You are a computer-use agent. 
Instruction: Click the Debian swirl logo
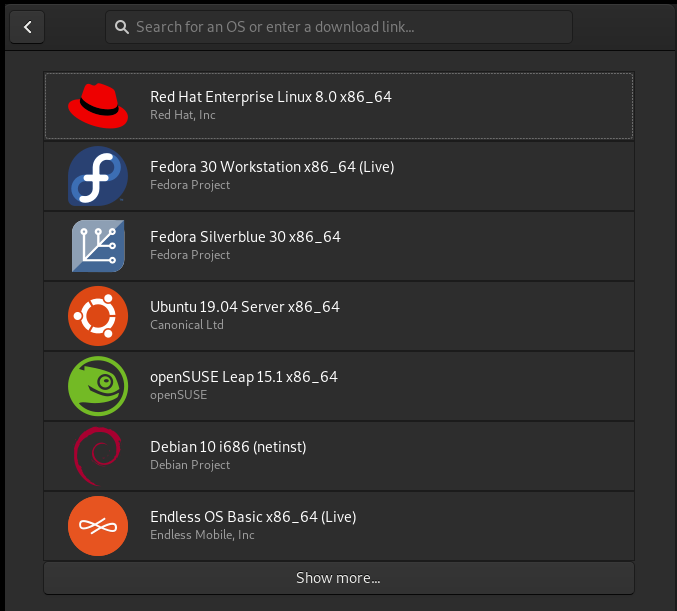(x=98, y=456)
